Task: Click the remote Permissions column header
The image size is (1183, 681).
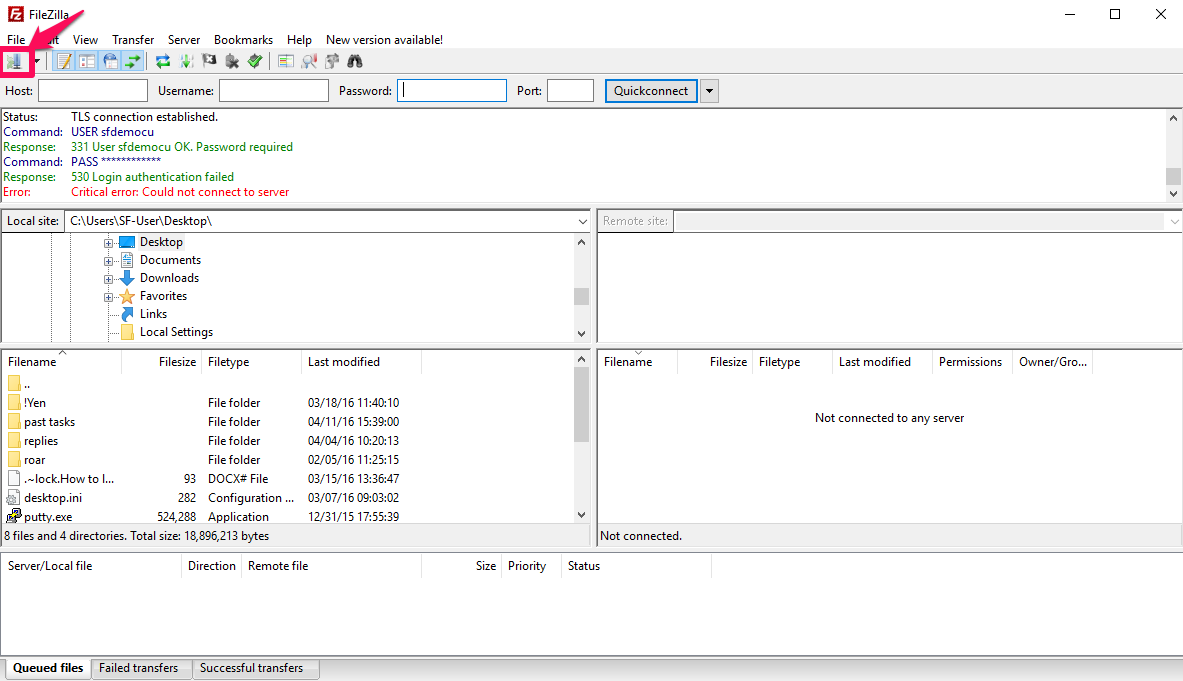Action: coord(970,362)
